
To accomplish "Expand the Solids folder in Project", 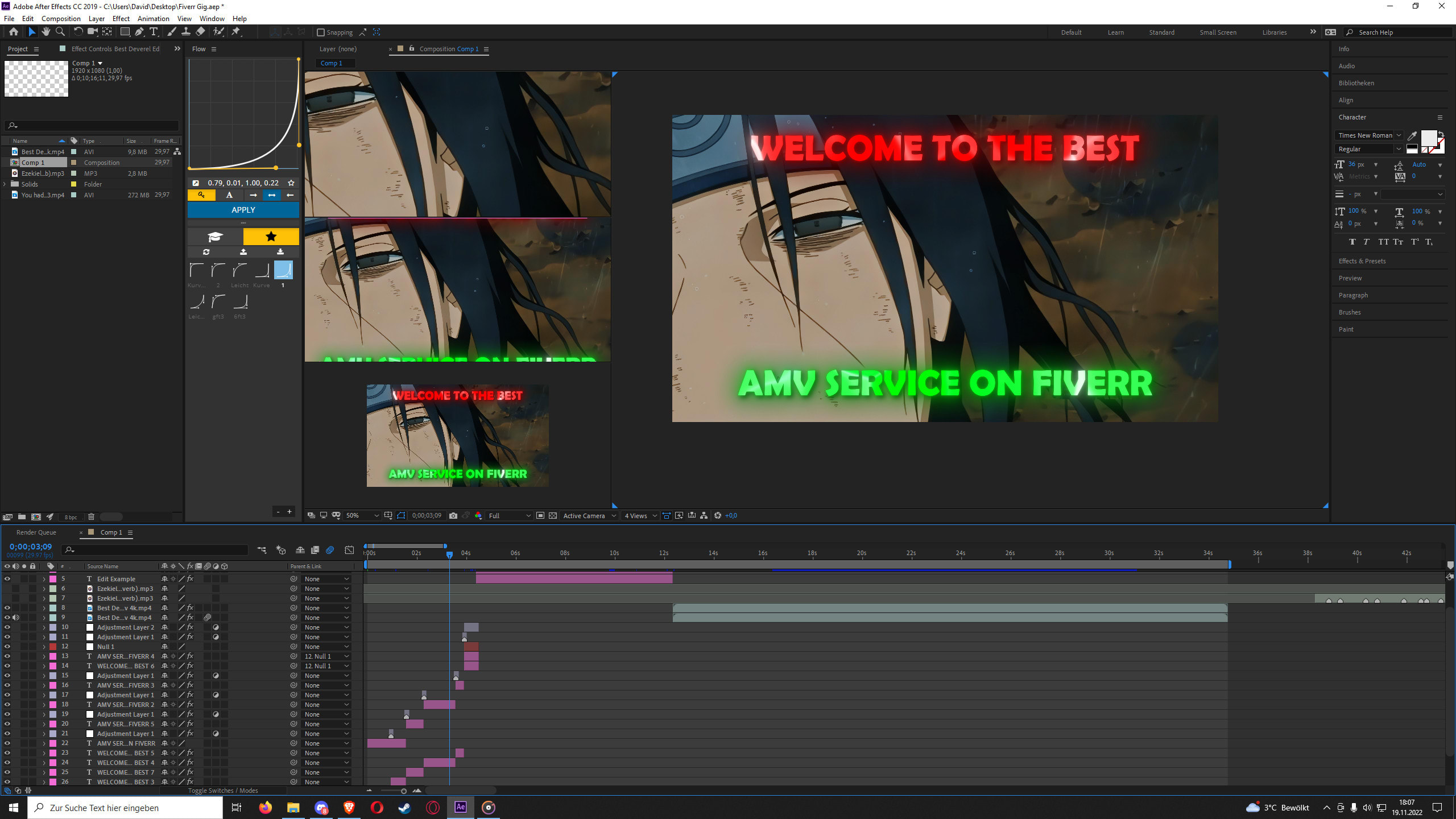I will (x=5, y=184).
